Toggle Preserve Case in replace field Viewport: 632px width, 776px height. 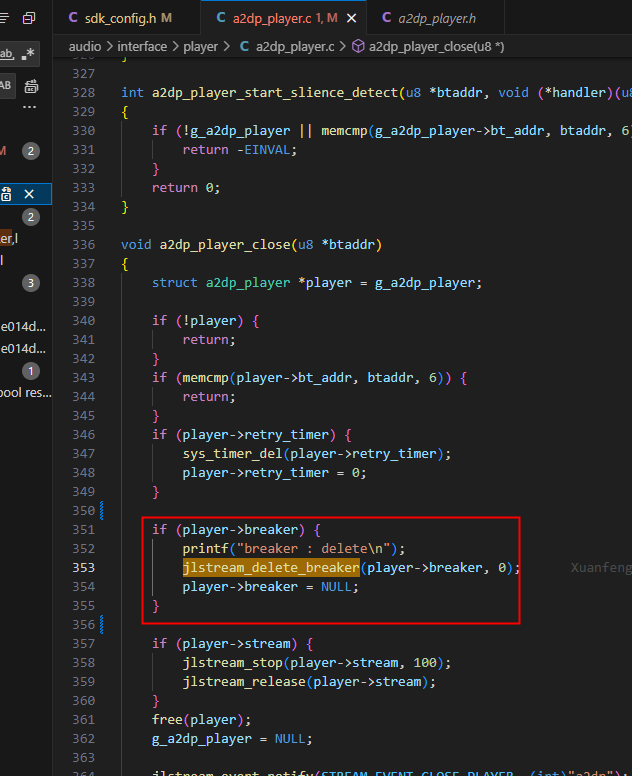[x=6, y=86]
